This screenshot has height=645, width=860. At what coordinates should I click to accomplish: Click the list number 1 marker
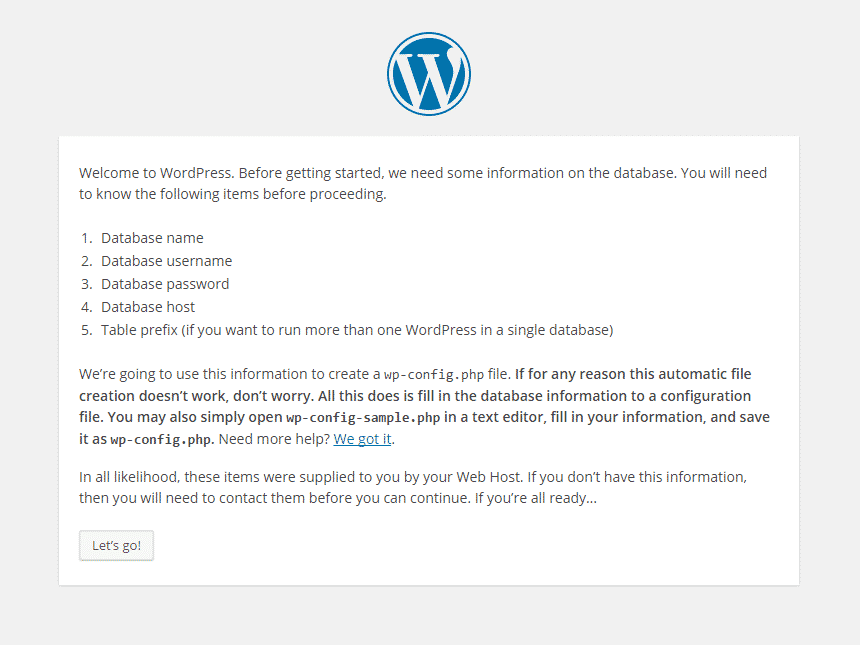[x=87, y=238]
